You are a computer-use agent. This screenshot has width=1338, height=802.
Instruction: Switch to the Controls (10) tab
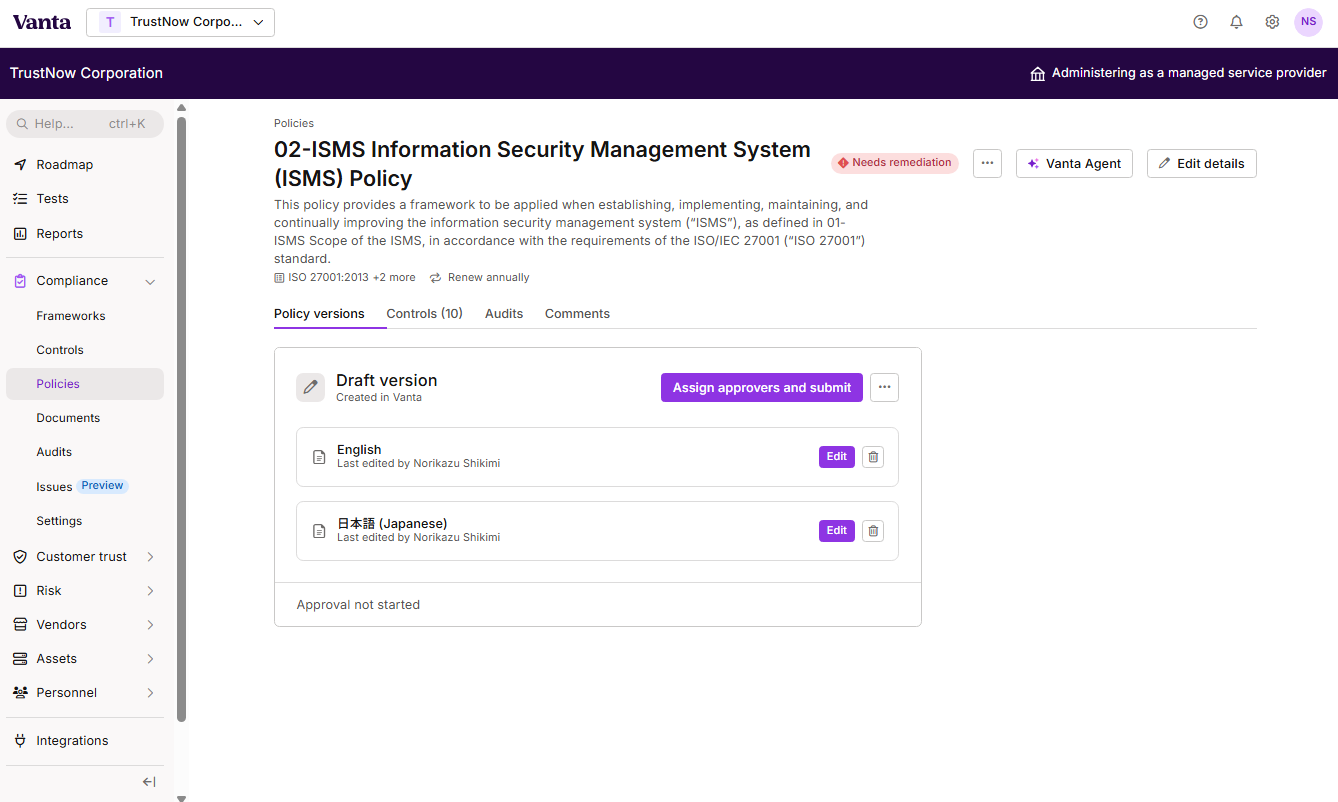coord(424,314)
